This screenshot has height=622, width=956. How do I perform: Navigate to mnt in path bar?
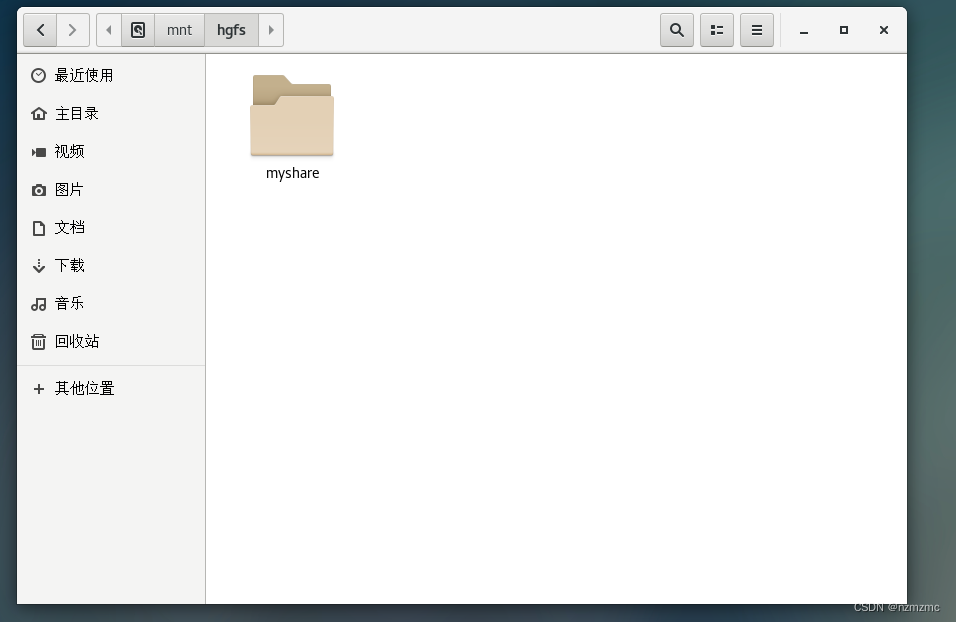[x=179, y=30]
